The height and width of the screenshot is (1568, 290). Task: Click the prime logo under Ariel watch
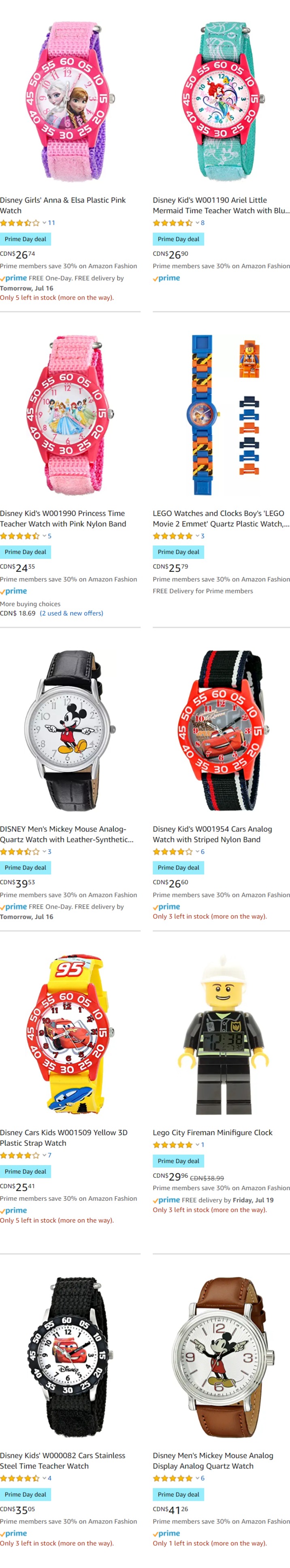(166, 278)
